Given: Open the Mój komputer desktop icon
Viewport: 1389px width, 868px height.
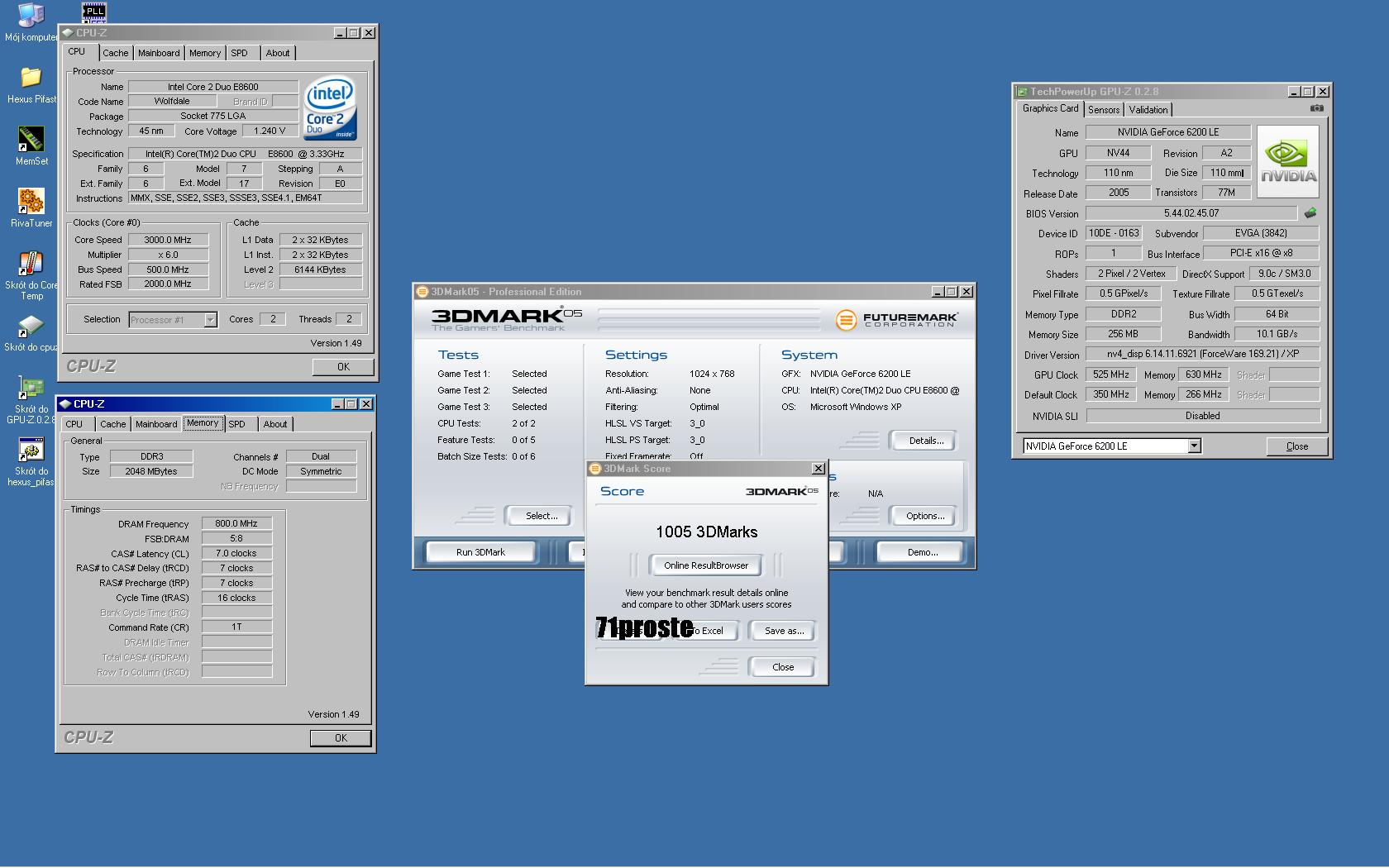Looking at the screenshot, I should click(x=31, y=15).
